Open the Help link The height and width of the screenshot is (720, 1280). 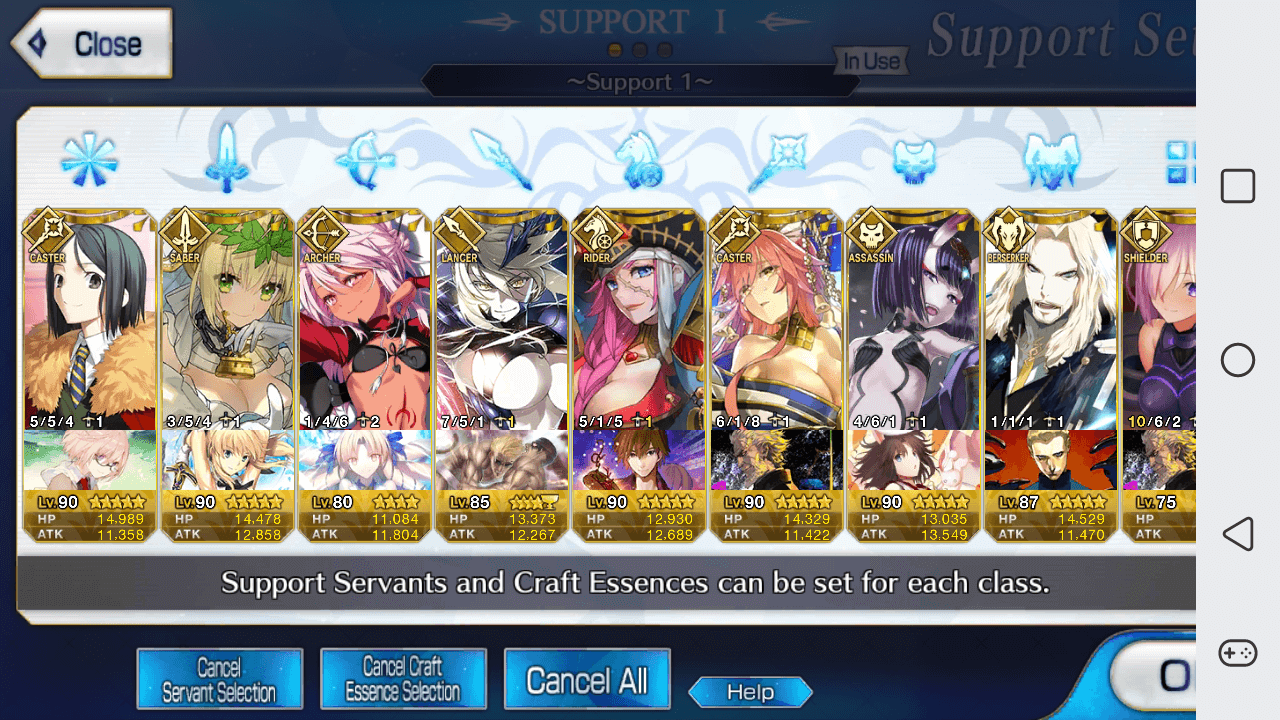coord(750,691)
